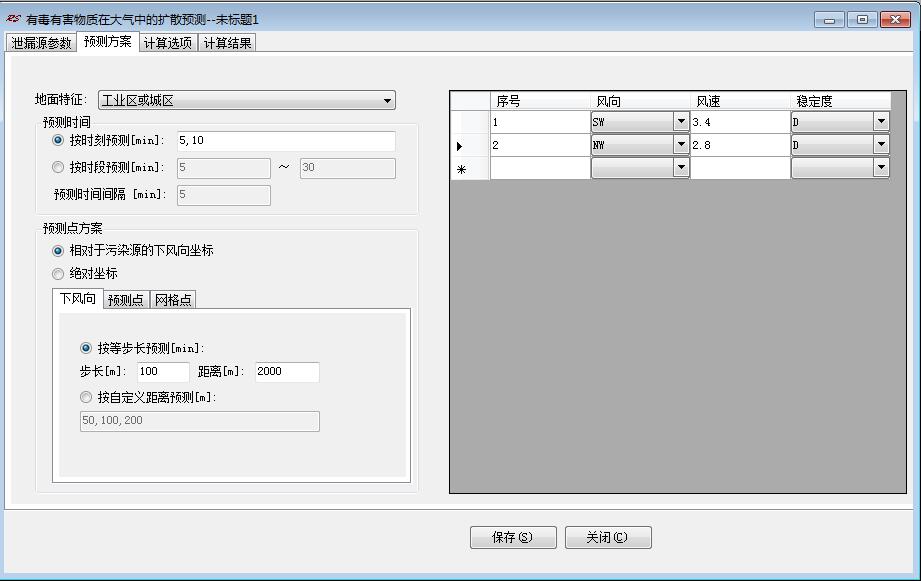
Task: Select 按等步长预测 radio button
Action: click(86, 348)
